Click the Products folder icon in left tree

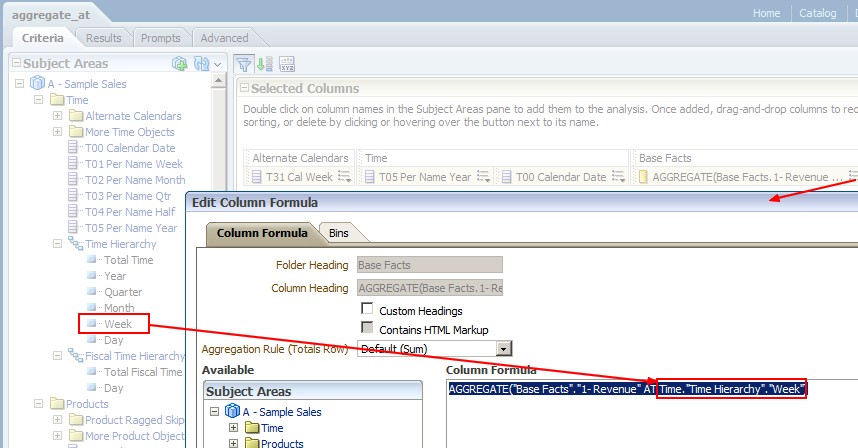point(57,403)
